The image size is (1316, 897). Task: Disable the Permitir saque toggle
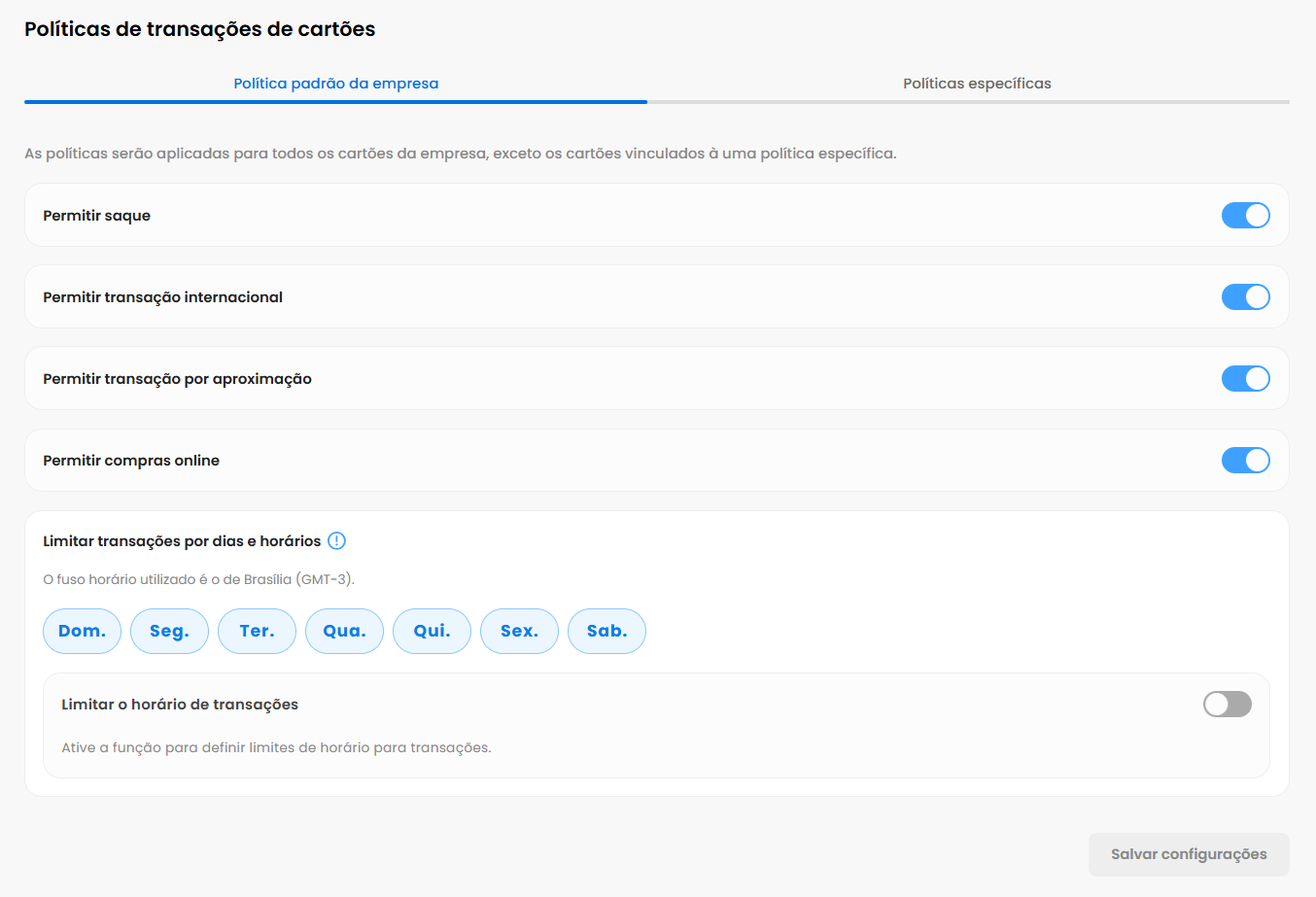point(1245,216)
